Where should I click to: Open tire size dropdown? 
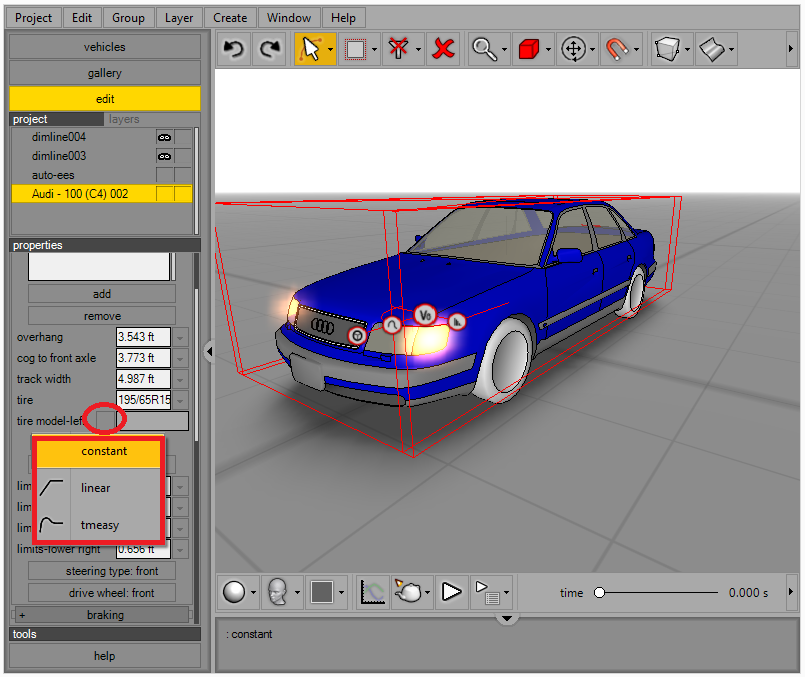coord(180,400)
